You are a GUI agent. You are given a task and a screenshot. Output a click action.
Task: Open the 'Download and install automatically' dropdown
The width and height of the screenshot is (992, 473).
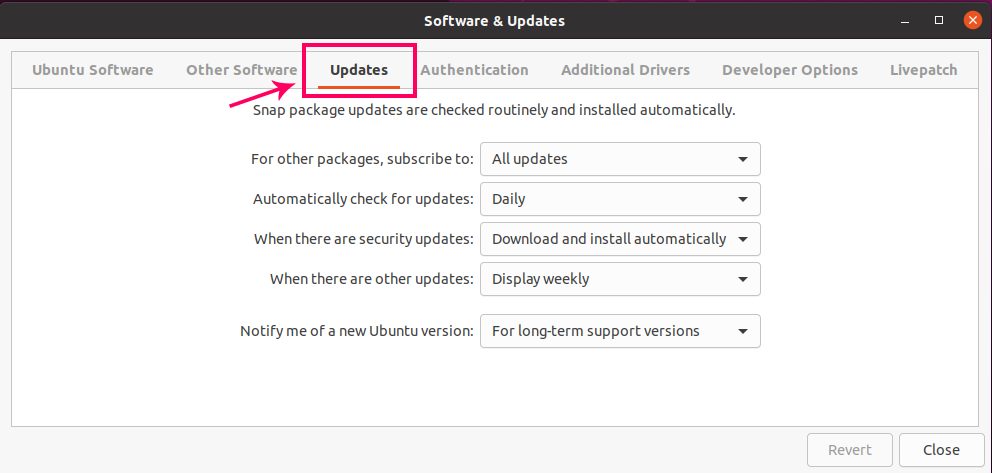click(620, 239)
